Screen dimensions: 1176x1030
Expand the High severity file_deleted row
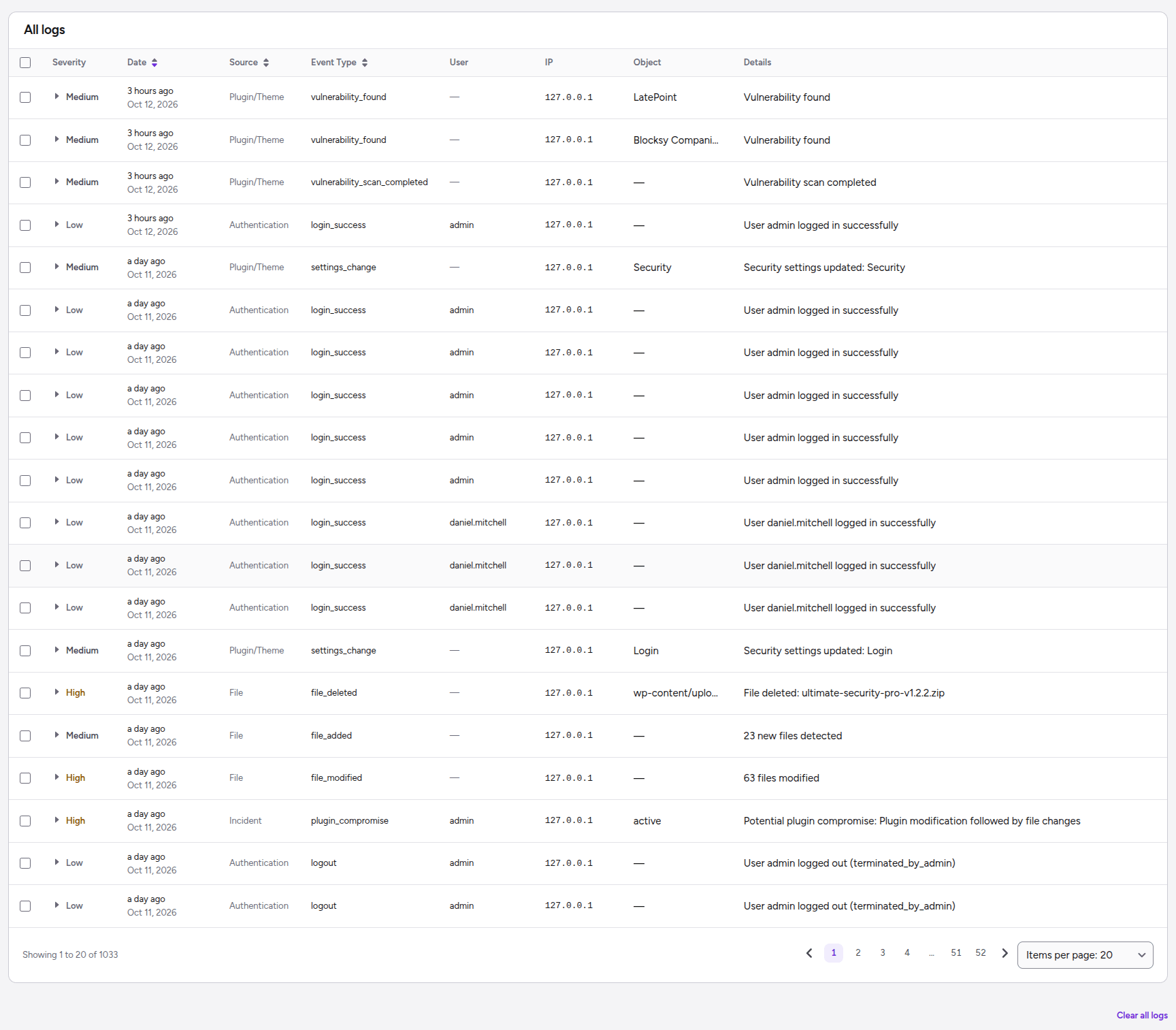pyautogui.click(x=56, y=692)
